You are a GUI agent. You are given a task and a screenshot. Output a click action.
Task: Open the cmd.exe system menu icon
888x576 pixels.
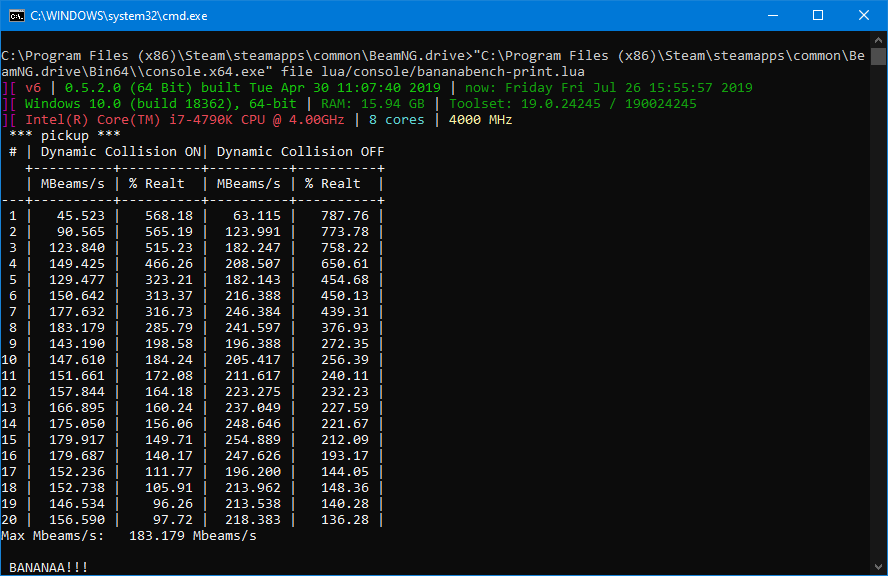(17, 15)
